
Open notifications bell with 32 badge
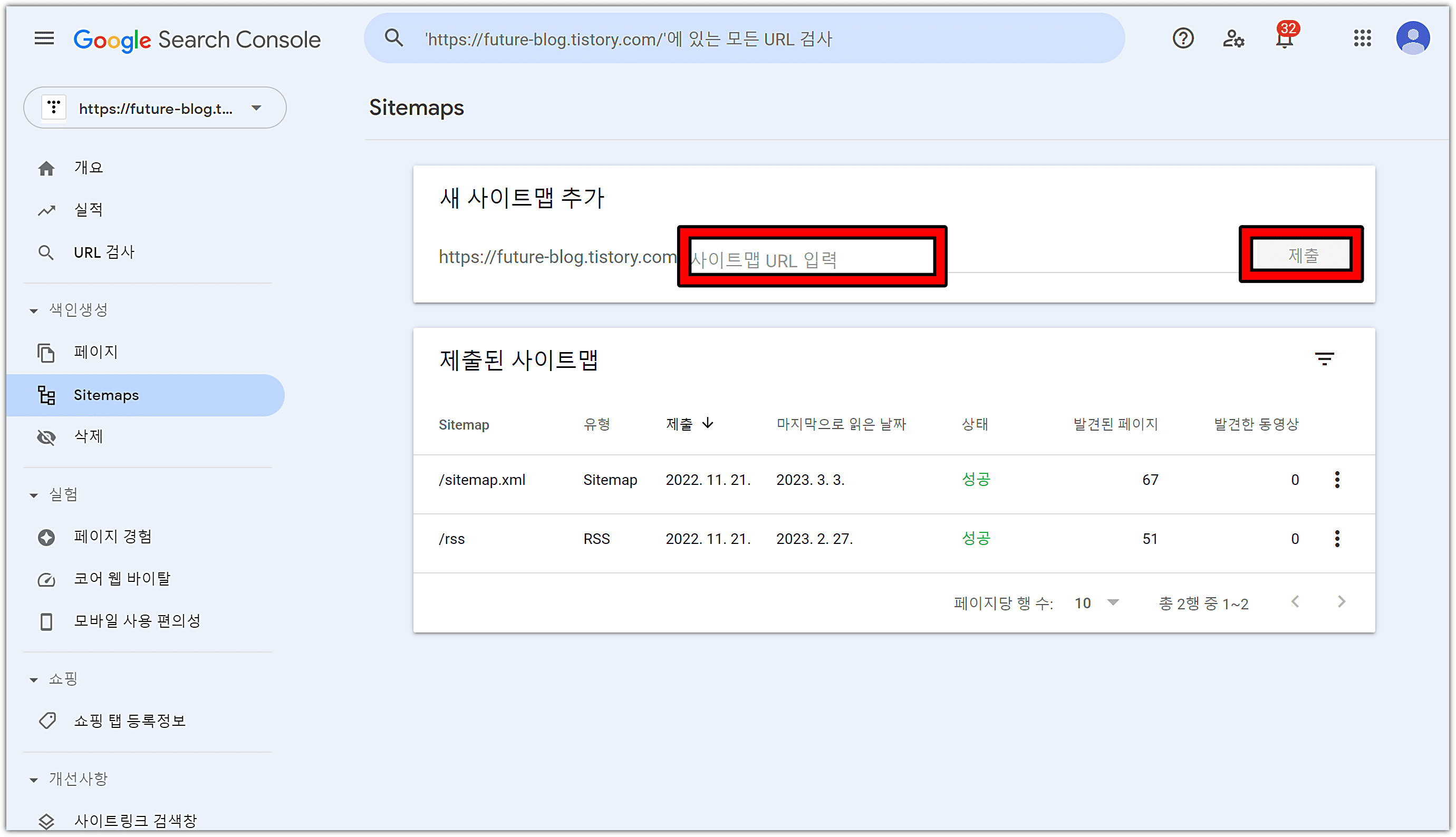coord(1284,38)
